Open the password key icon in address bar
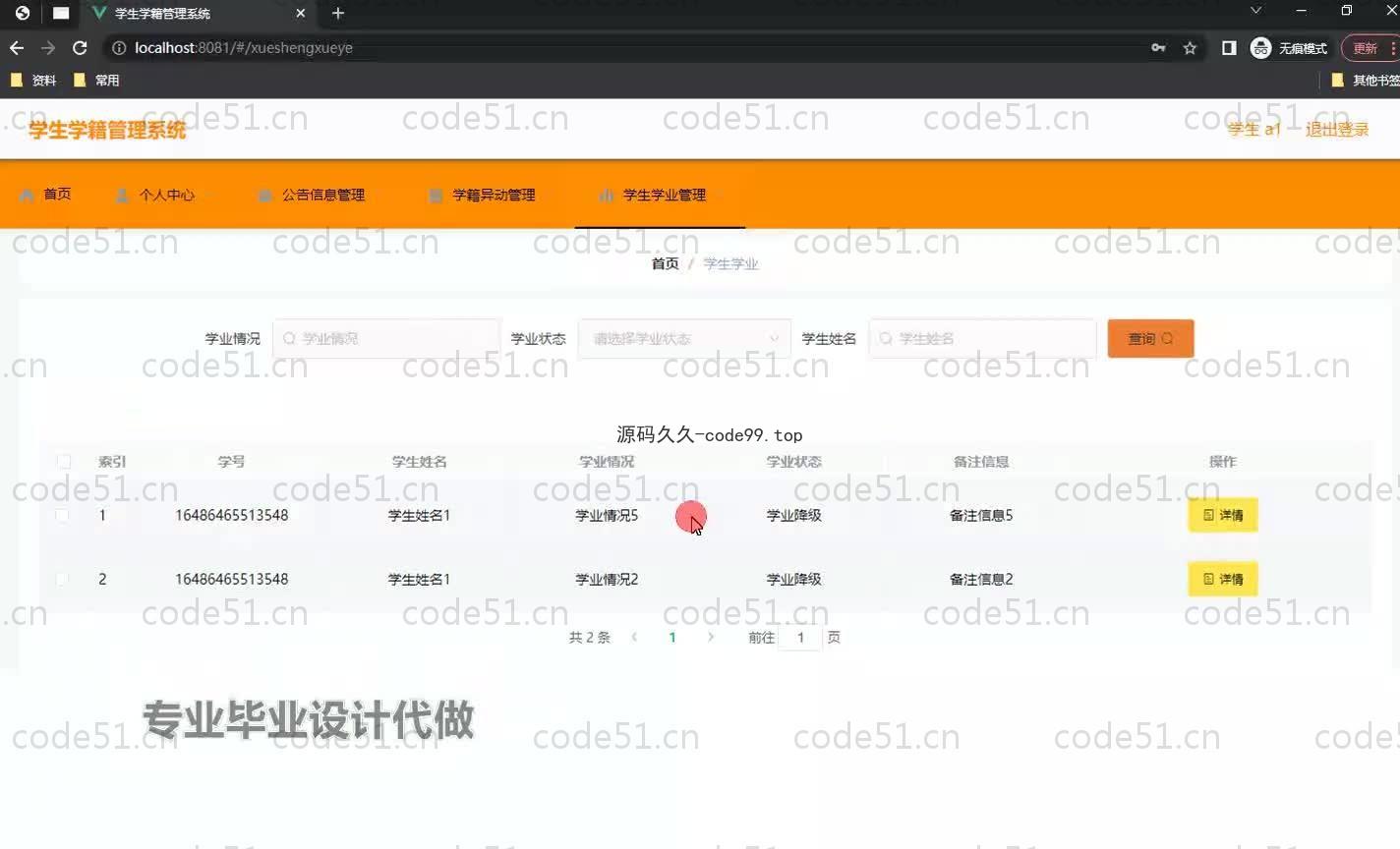The width and height of the screenshot is (1400, 849). click(x=1158, y=48)
